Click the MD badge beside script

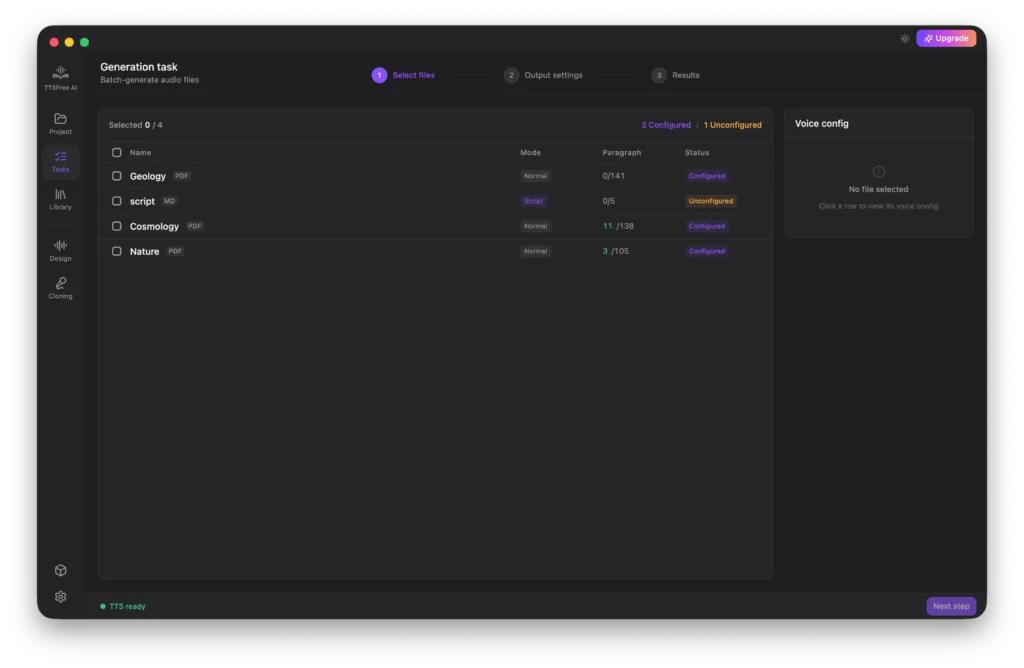(169, 201)
